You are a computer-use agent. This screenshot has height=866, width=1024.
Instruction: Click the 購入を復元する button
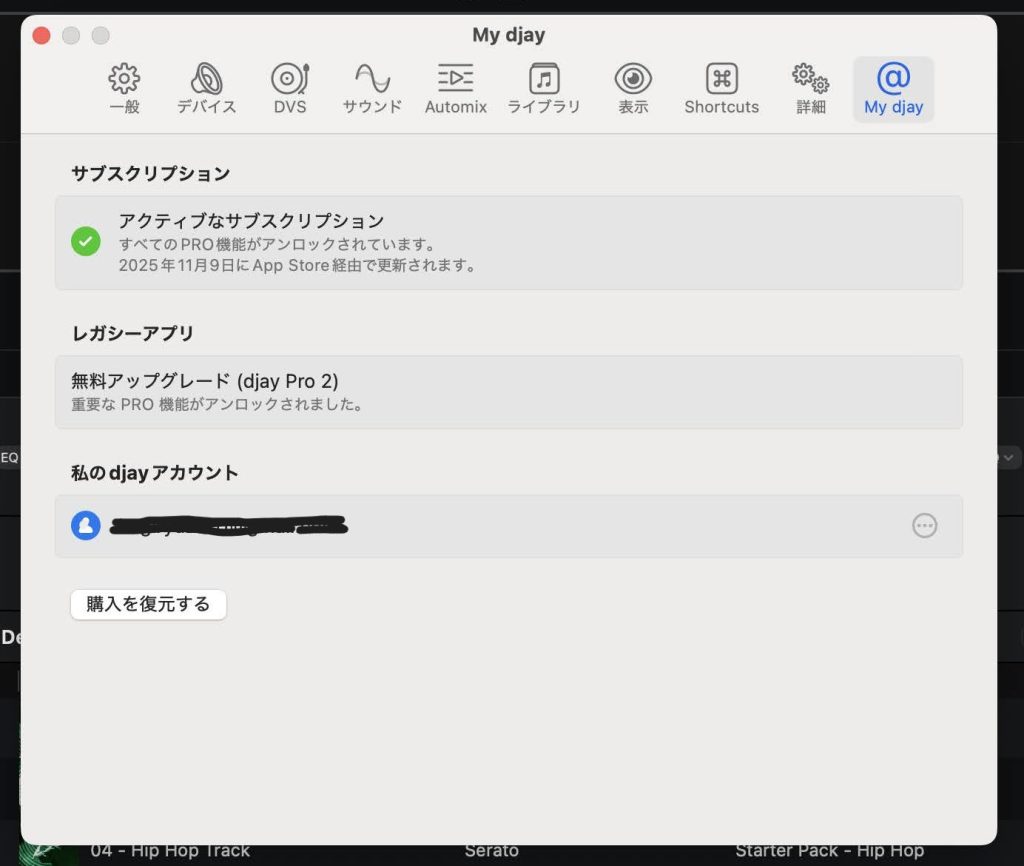(x=148, y=605)
